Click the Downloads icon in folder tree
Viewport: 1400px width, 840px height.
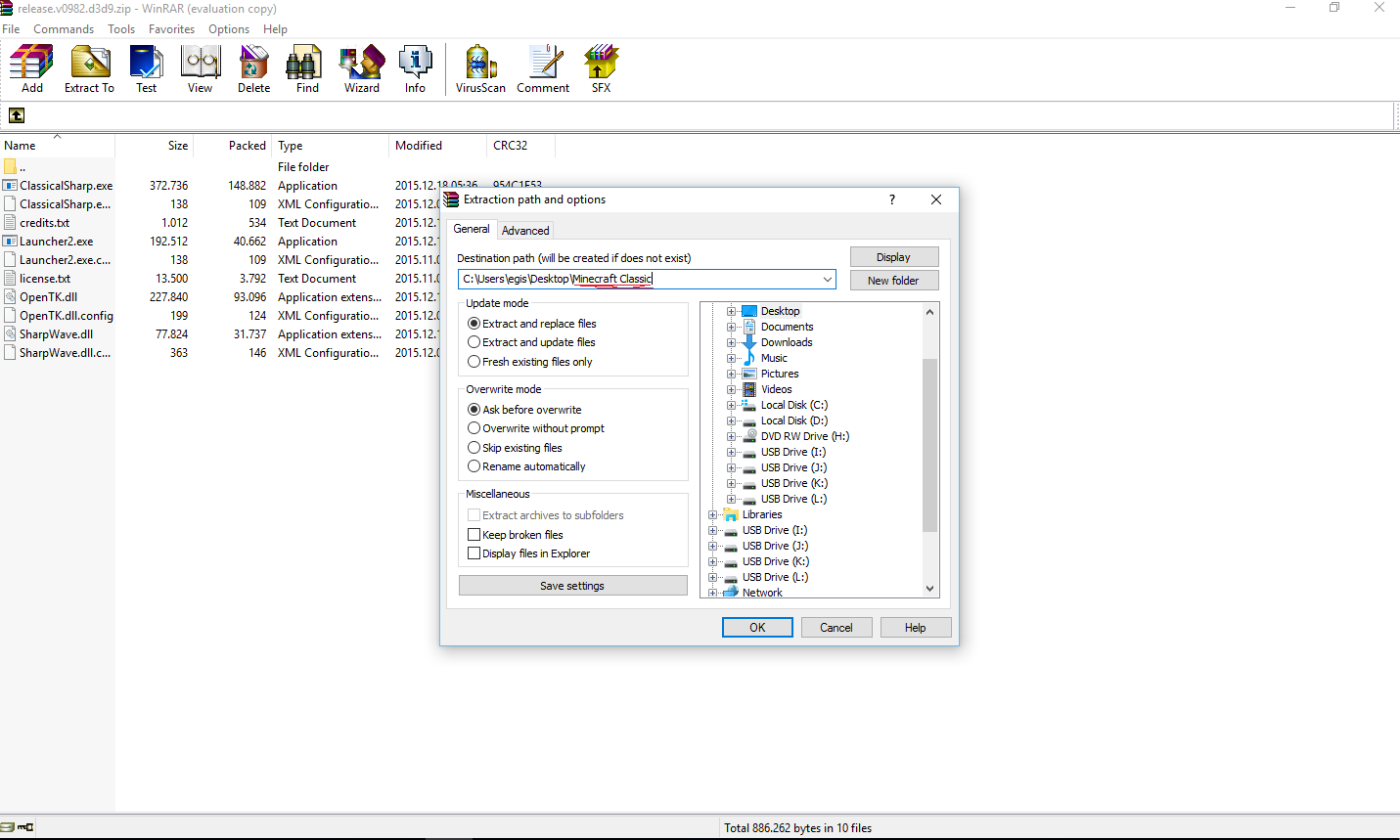coord(749,342)
